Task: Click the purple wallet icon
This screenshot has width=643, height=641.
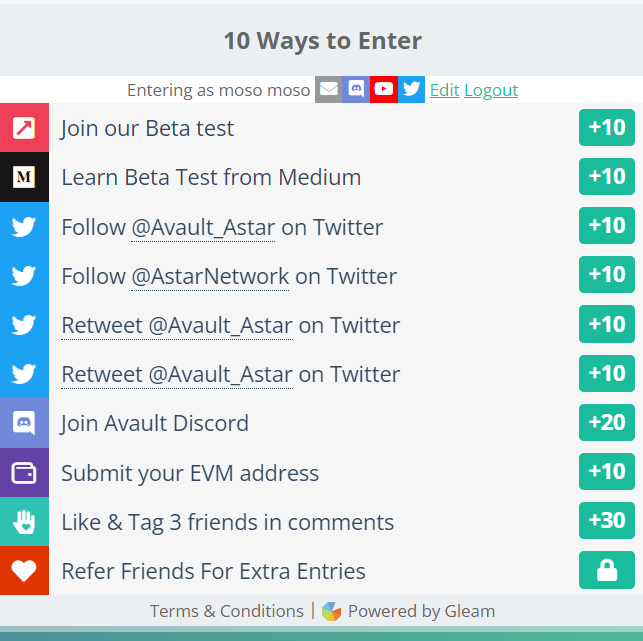Action: click(x=24, y=473)
